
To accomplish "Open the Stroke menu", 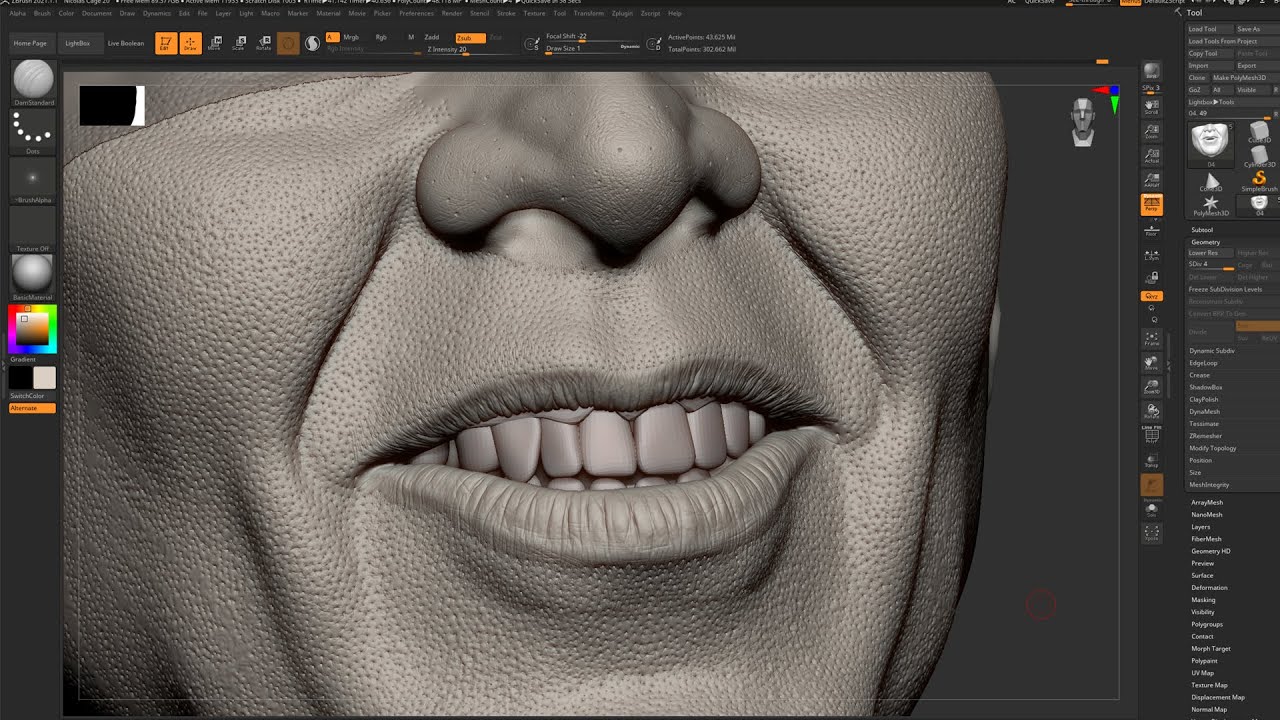I will (x=506, y=13).
